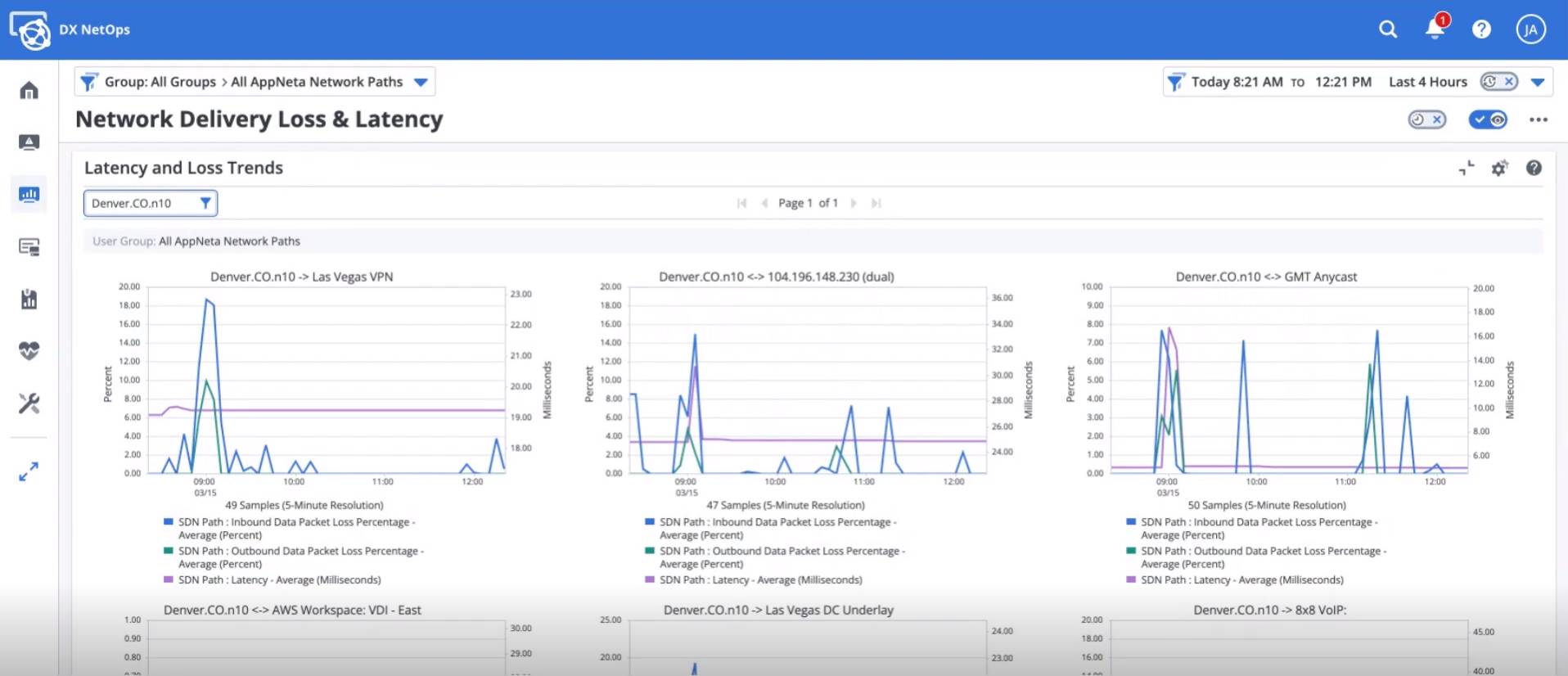Toggle the clock switch beside page title

point(1426,119)
